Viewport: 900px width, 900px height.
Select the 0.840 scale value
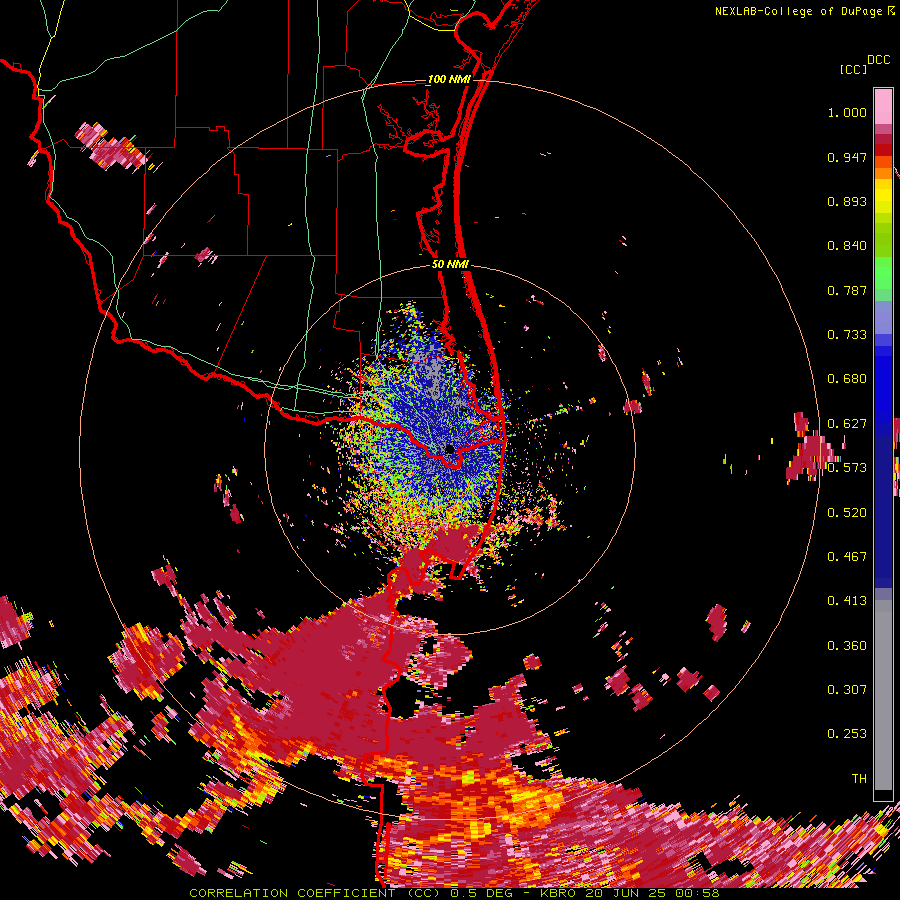[x=847, y=246]
